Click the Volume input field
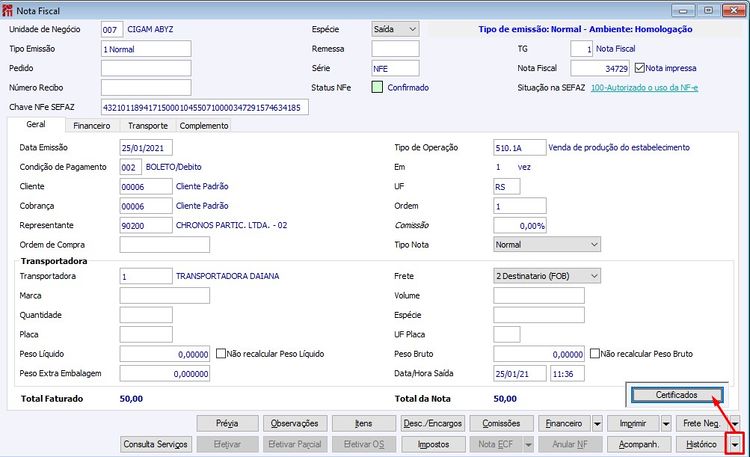Screen dimensions: 750x457 tap(539, 295)
